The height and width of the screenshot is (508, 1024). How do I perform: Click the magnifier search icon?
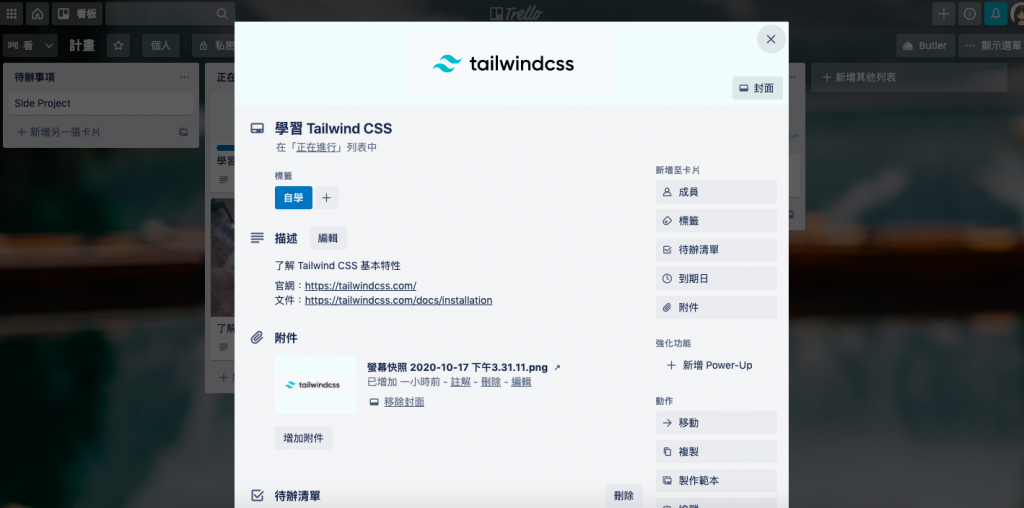pyautogui.click(x=222, y=13)
